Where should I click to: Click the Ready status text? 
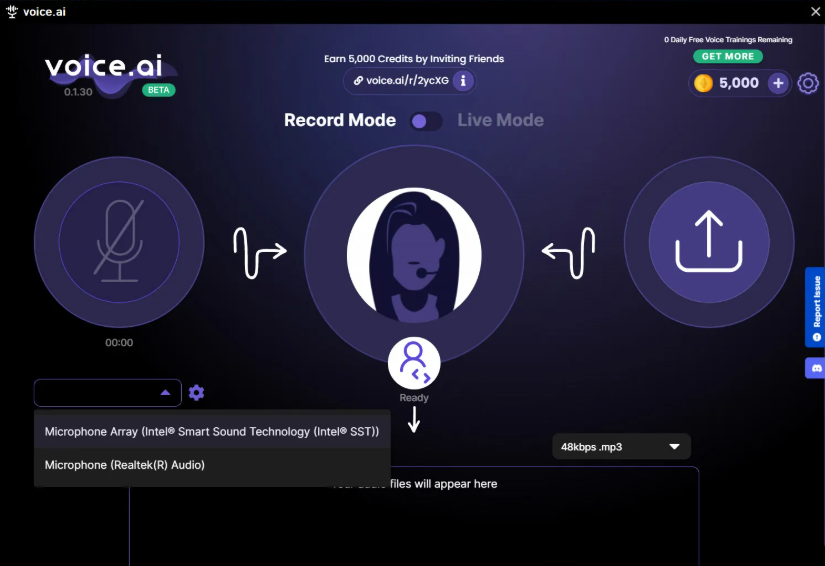(414, 398)
